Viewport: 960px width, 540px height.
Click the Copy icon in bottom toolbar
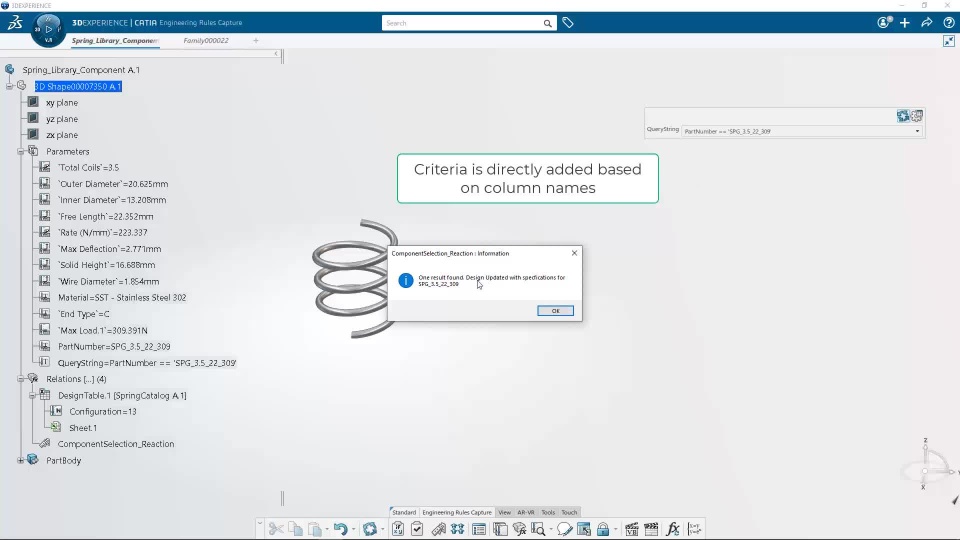click(296, 529)
